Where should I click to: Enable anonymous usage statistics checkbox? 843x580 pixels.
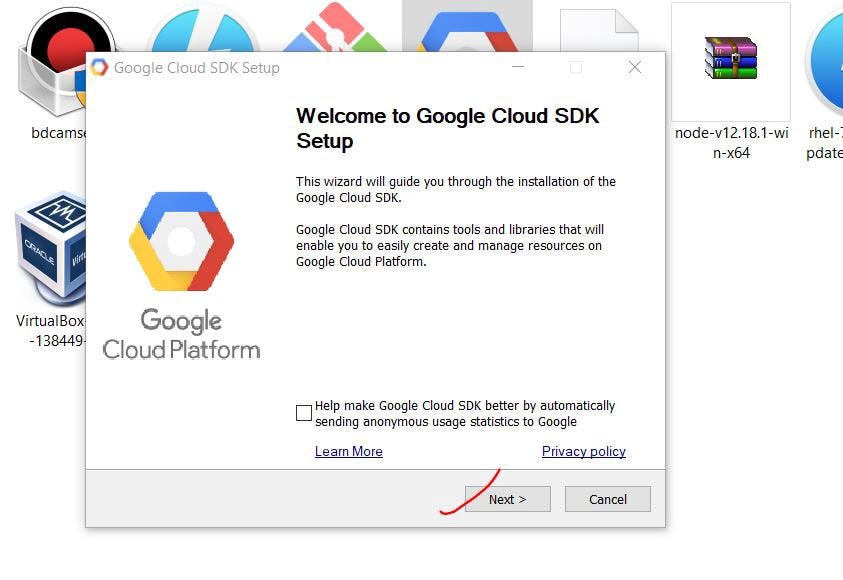click(x=304, y=413)
